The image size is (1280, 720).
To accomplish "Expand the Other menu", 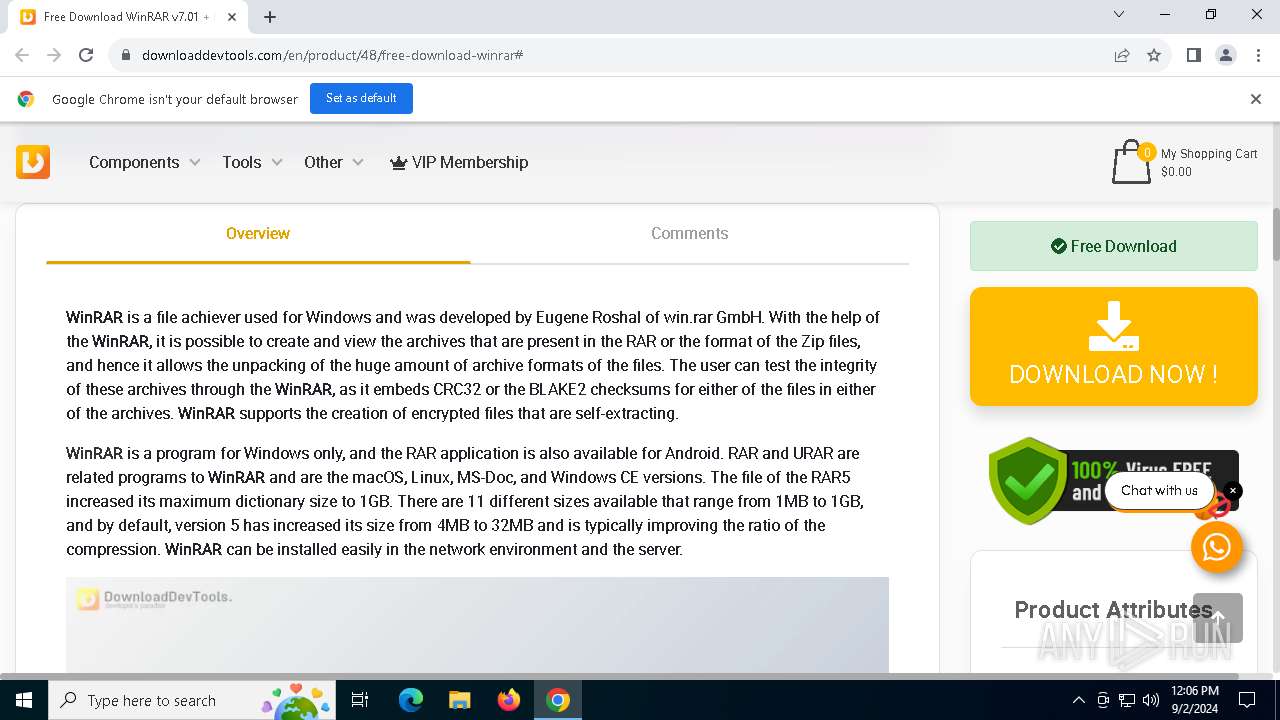I will tap(334, 162).
